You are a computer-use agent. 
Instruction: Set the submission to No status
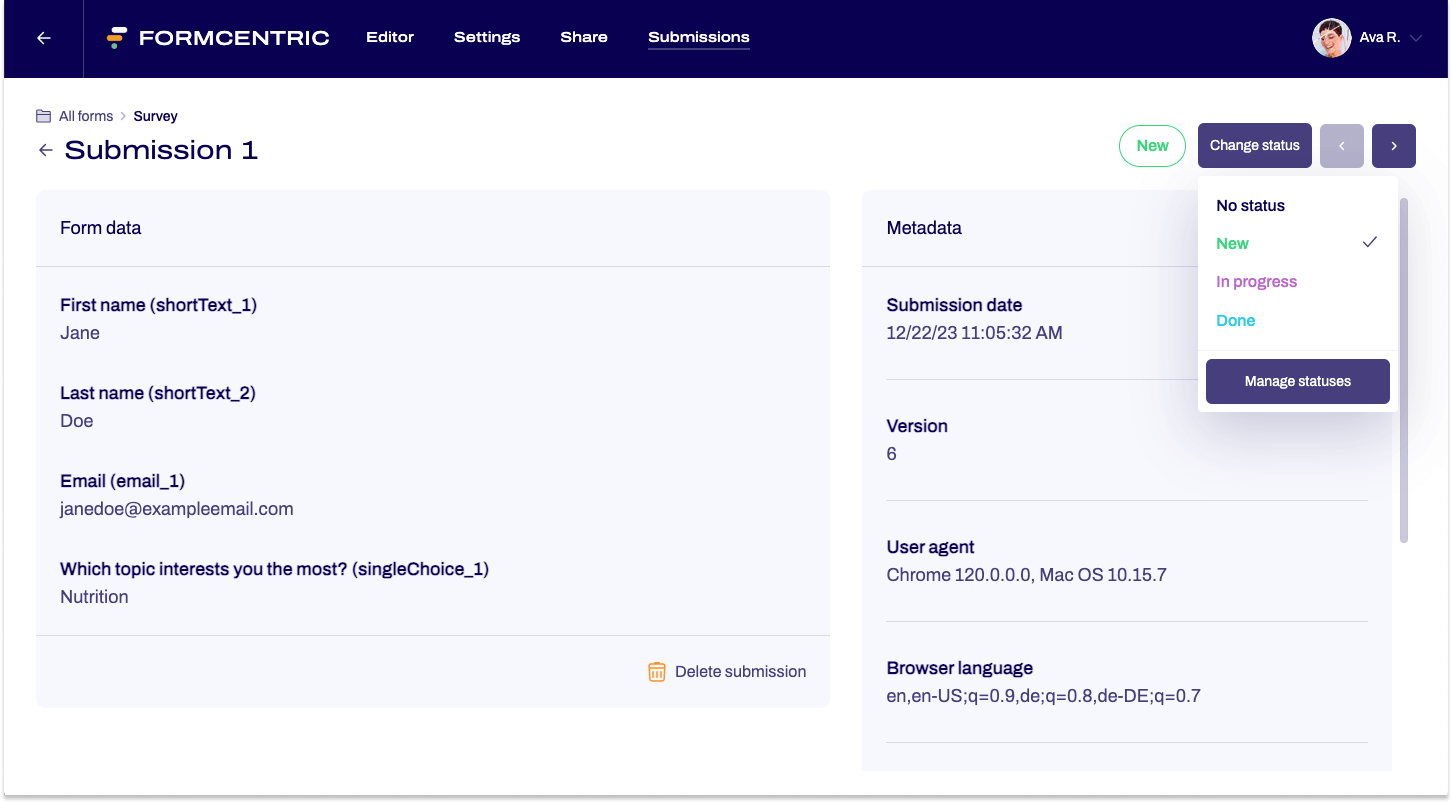(x=1250, y=205)
